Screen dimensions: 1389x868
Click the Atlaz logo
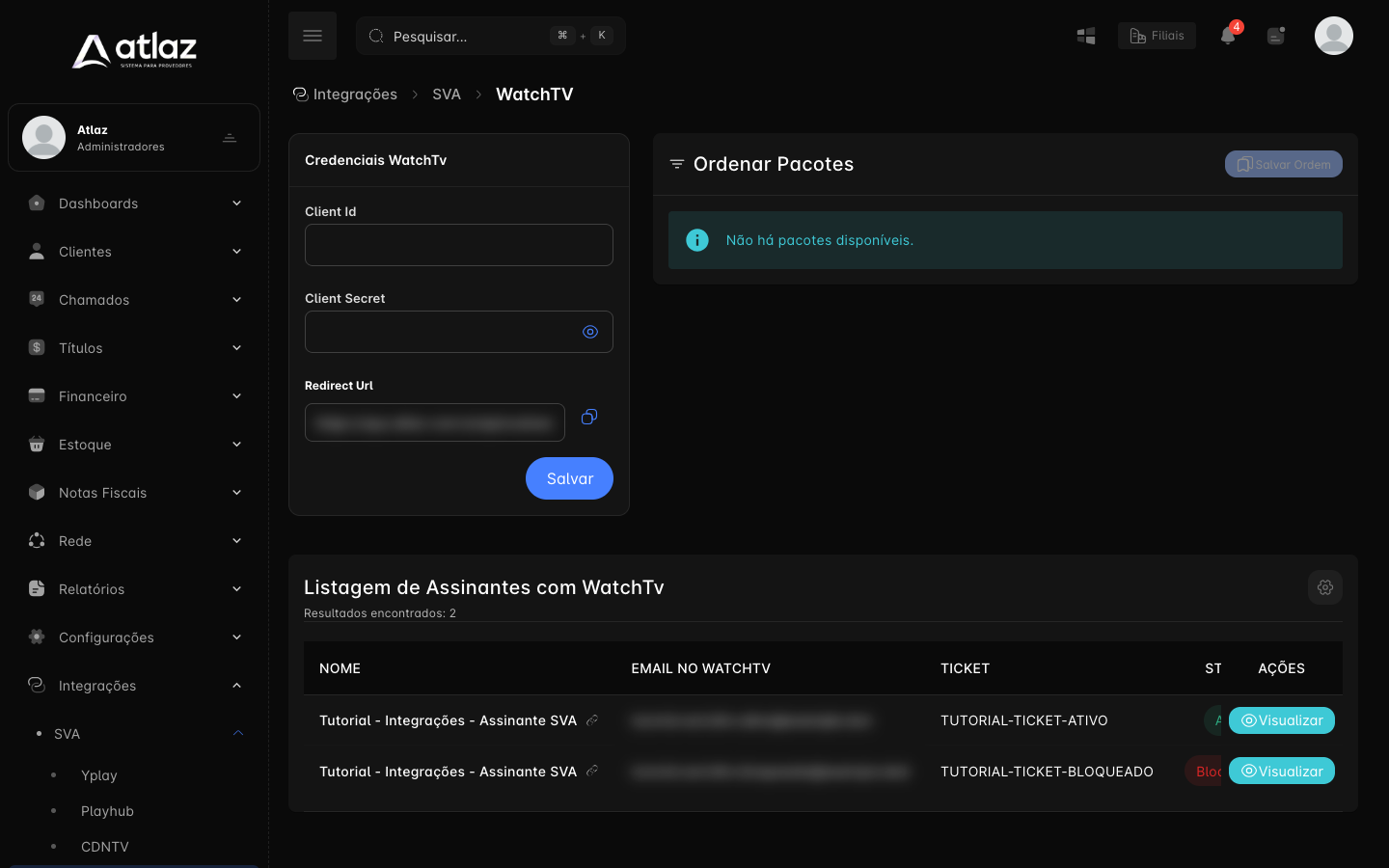coord(134,50)
